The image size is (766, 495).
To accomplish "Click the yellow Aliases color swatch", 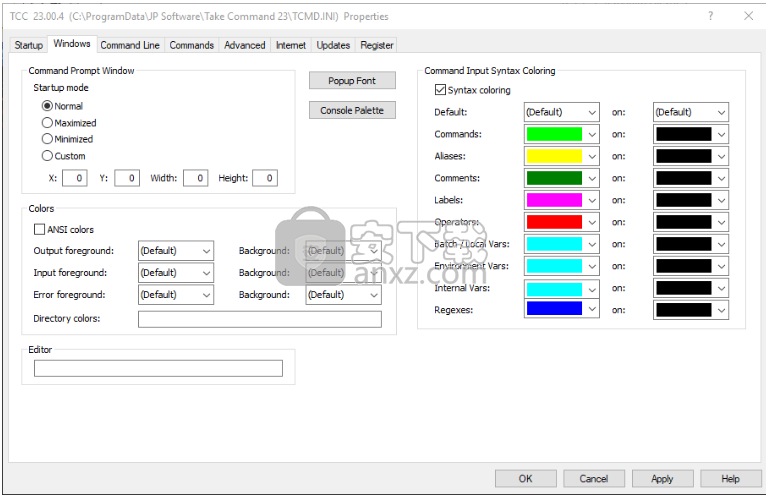I will (x=554, y=156).
